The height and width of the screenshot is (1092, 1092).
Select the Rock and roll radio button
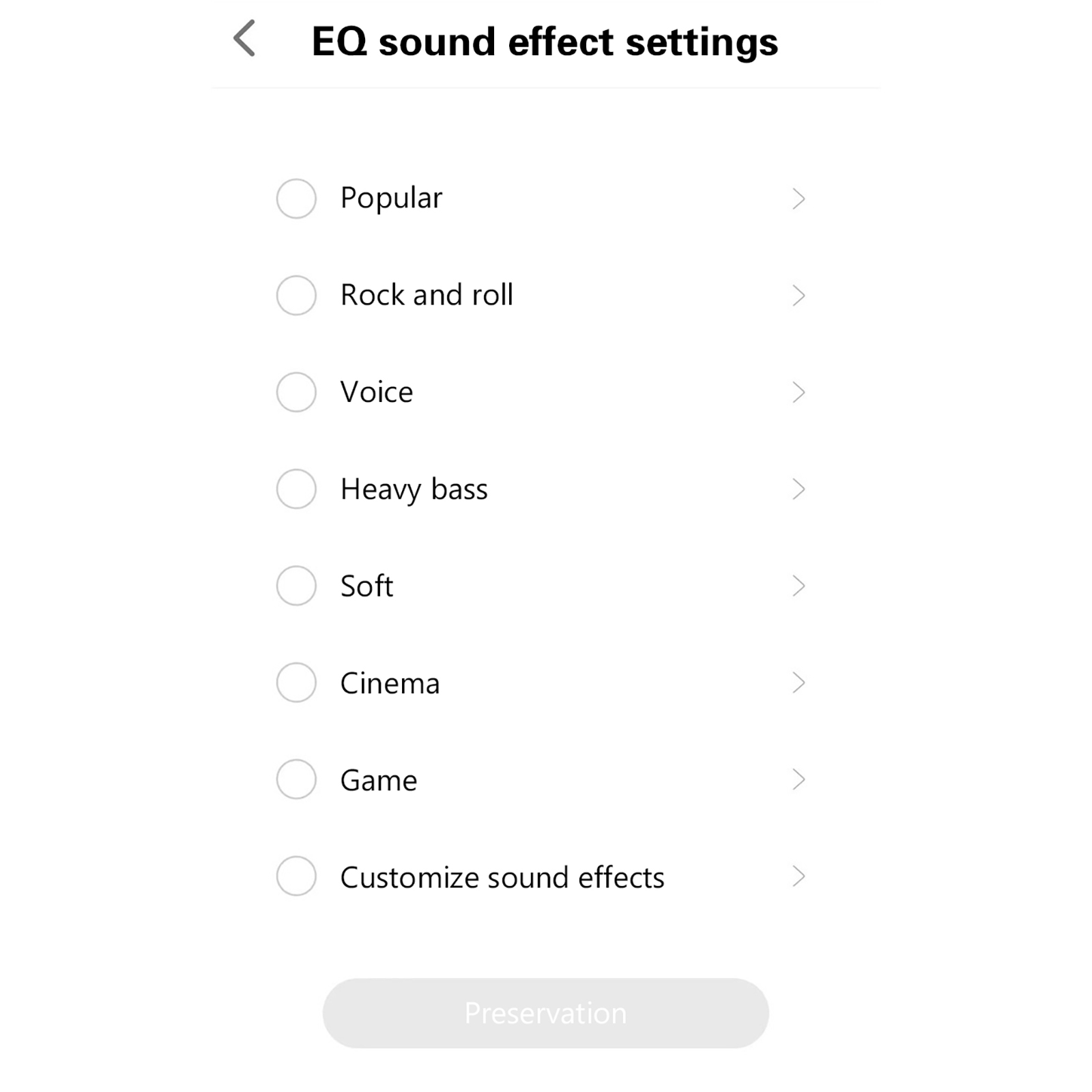(296, 296)
